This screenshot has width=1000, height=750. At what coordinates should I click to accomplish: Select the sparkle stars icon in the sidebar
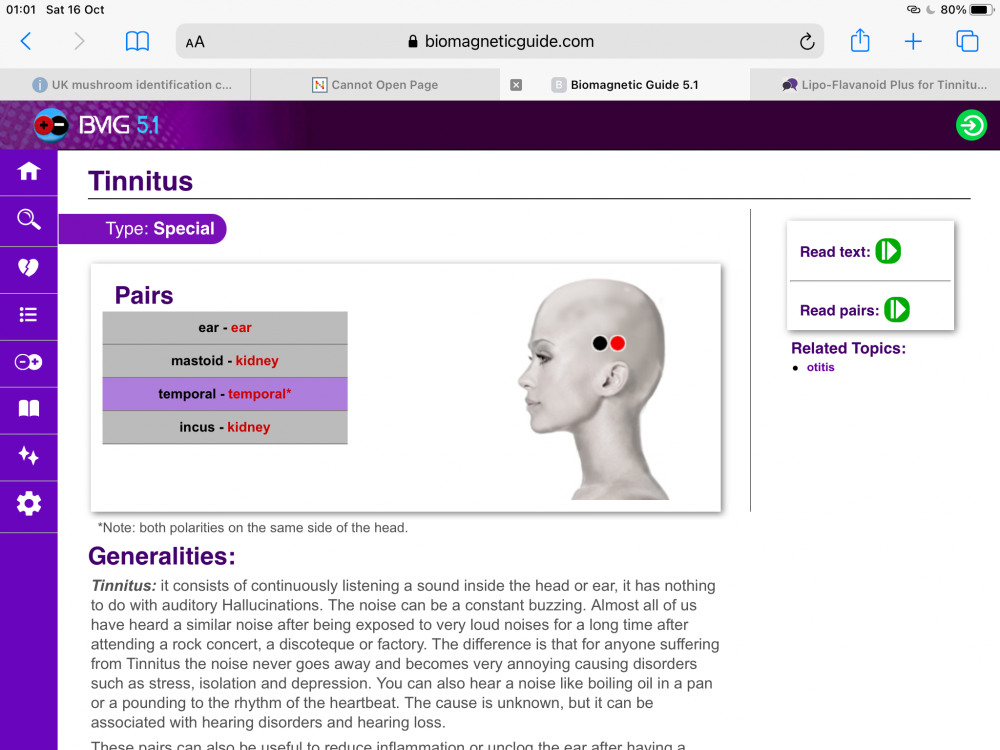pyautogui.click(x=28, y=457)
